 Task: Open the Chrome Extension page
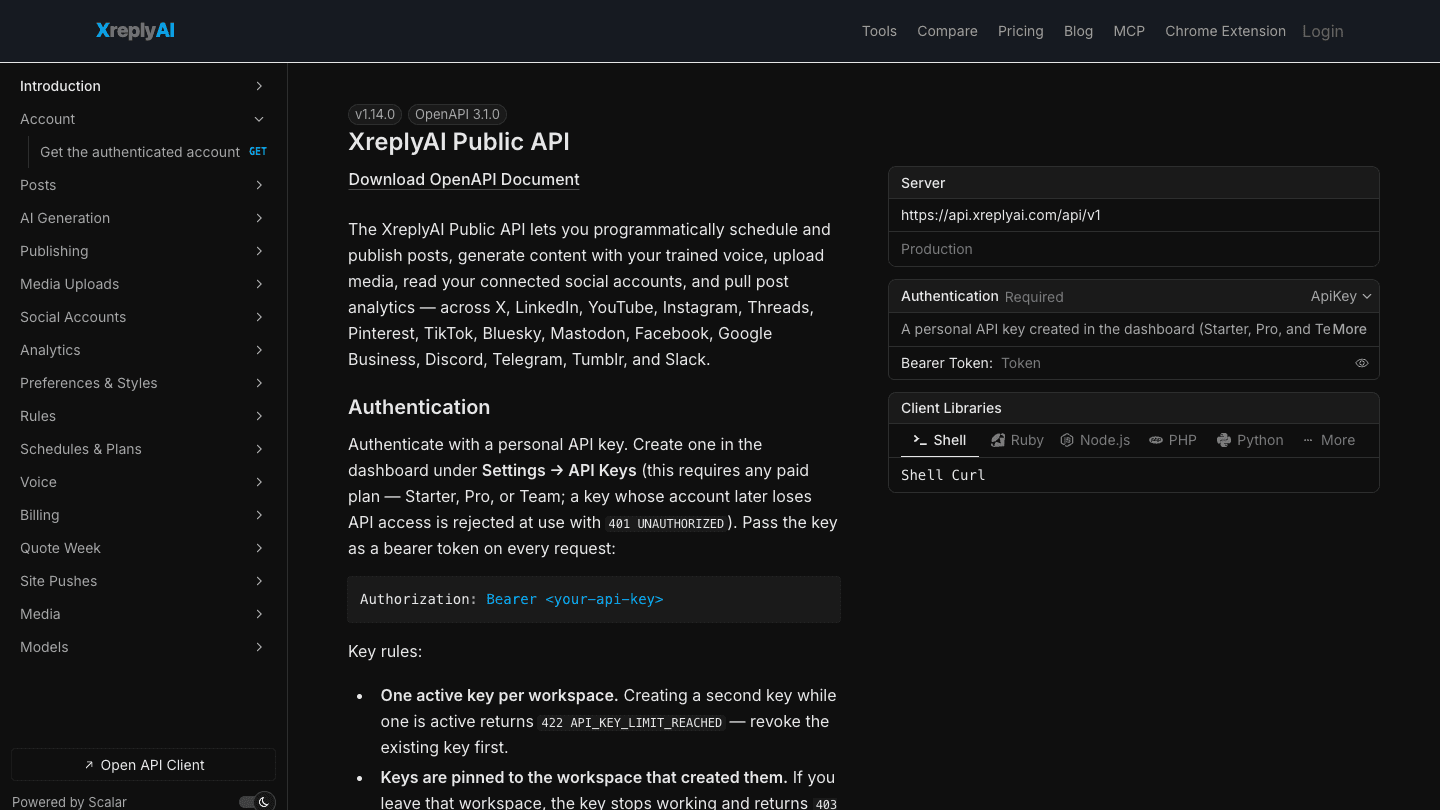pos(1225,31)
